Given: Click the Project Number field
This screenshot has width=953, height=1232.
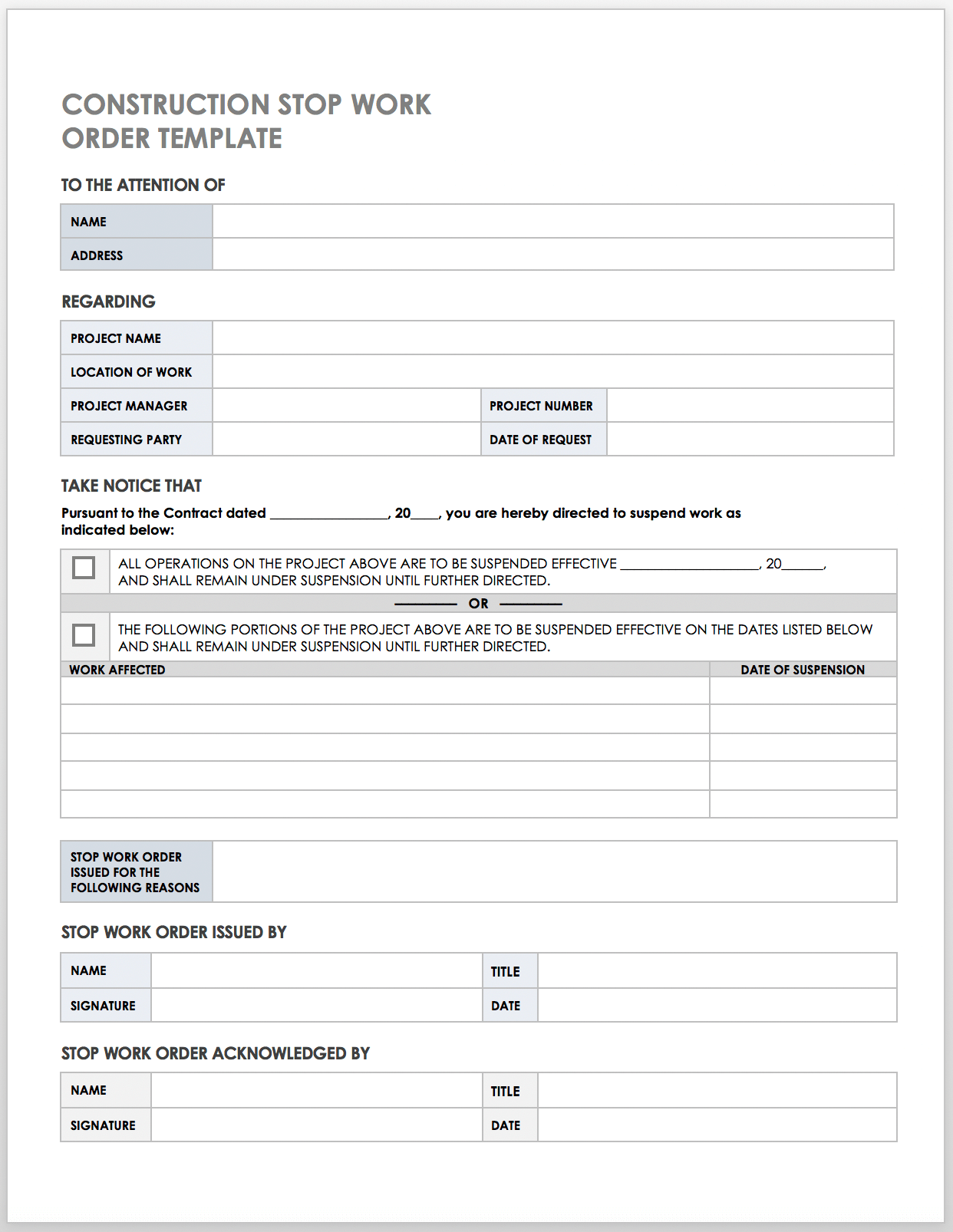Looking at the screenshot, I should click(x=750, y=405).
